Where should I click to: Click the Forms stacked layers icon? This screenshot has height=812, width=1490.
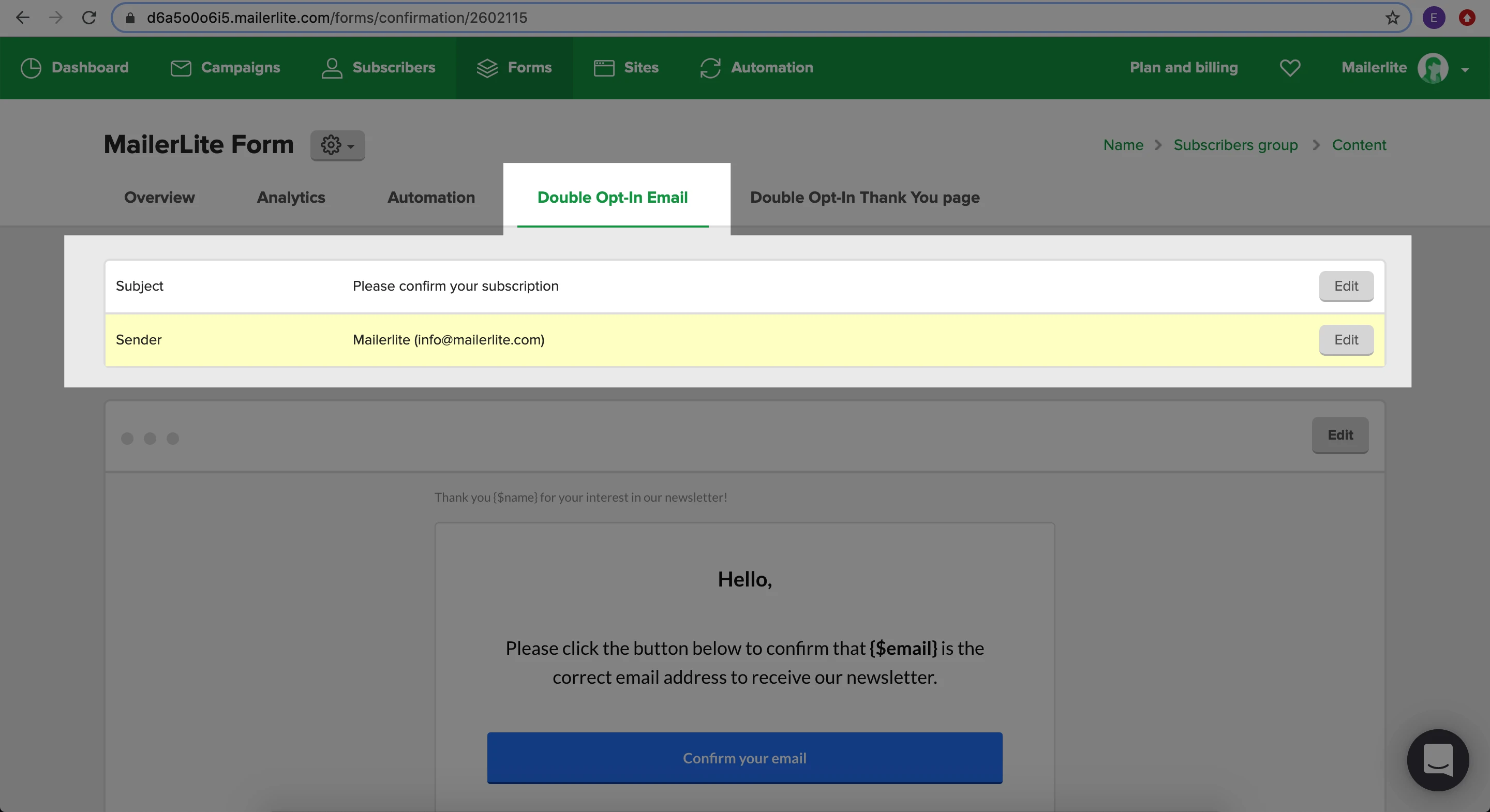click(x=487, y=68)
